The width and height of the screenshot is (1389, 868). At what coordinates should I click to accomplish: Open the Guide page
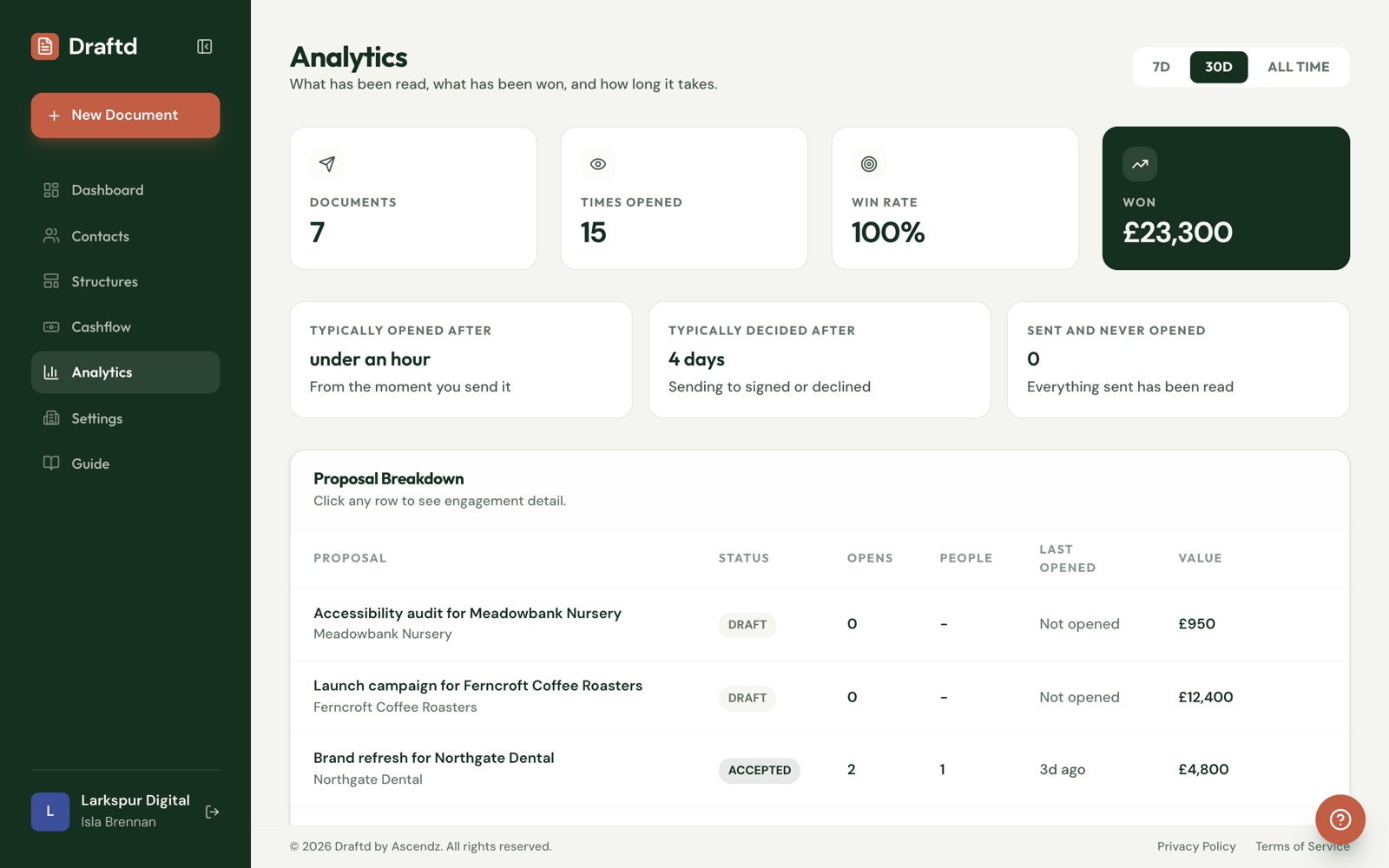pyautogui.click(x=125, y=464)
